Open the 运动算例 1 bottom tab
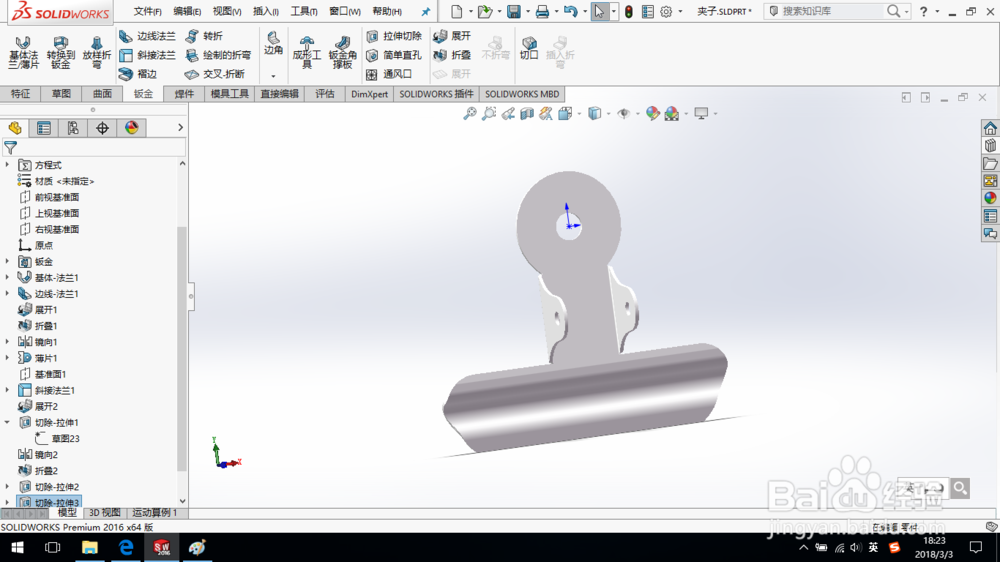This screenshot has width=1000, height=562. coord(155,513)
